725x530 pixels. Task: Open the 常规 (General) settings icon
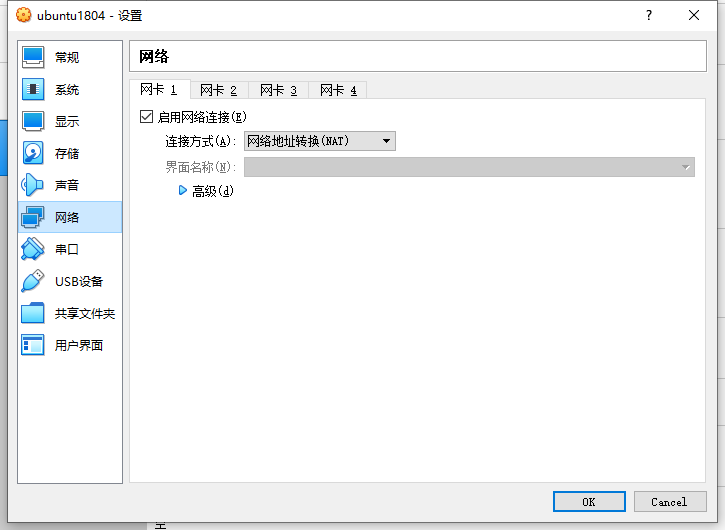[33, 57]
